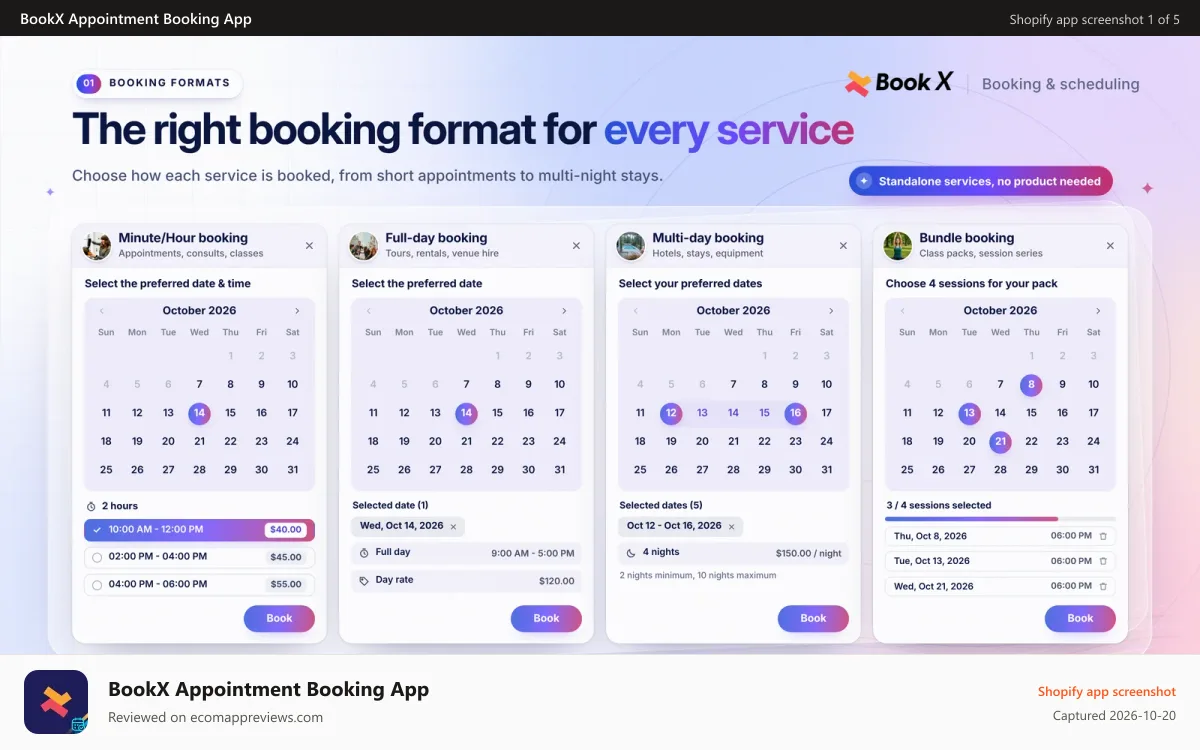Select the 04:00 PM - 06:00 PM slot
The height and width of the screenshot is (750, 1200).
tap(199, 585)
